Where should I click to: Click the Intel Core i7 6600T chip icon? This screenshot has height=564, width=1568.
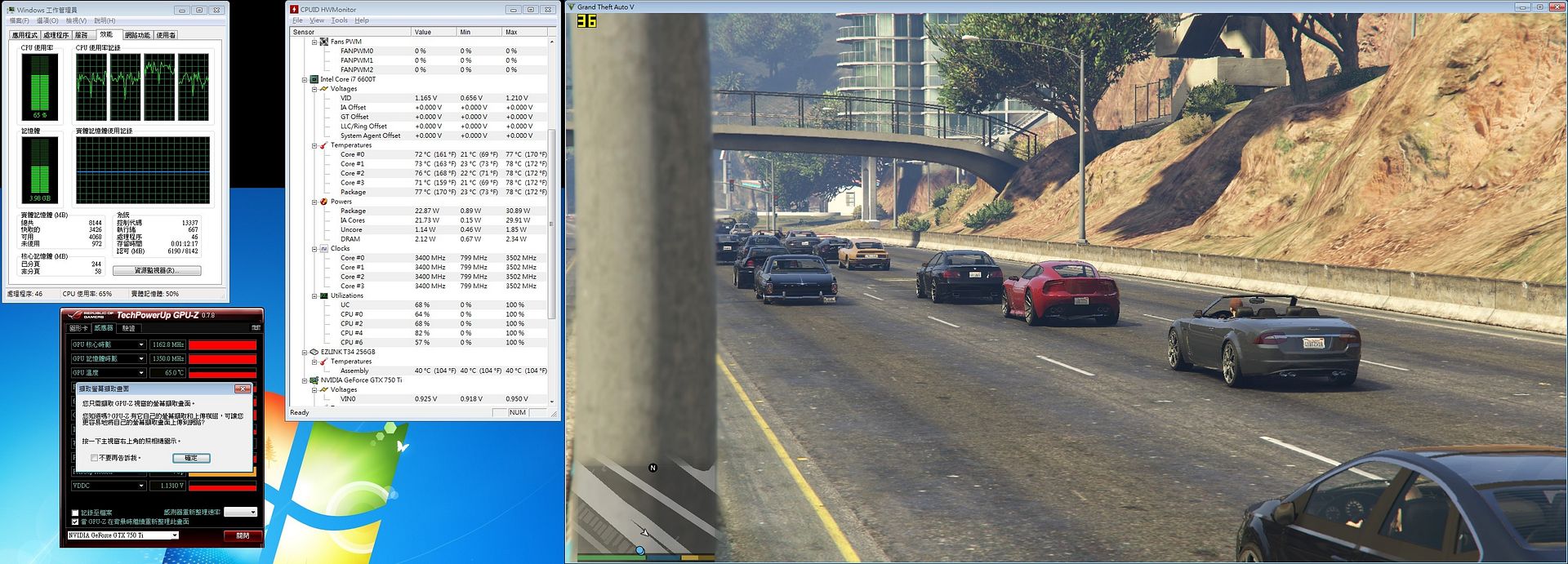coord(314,79)
